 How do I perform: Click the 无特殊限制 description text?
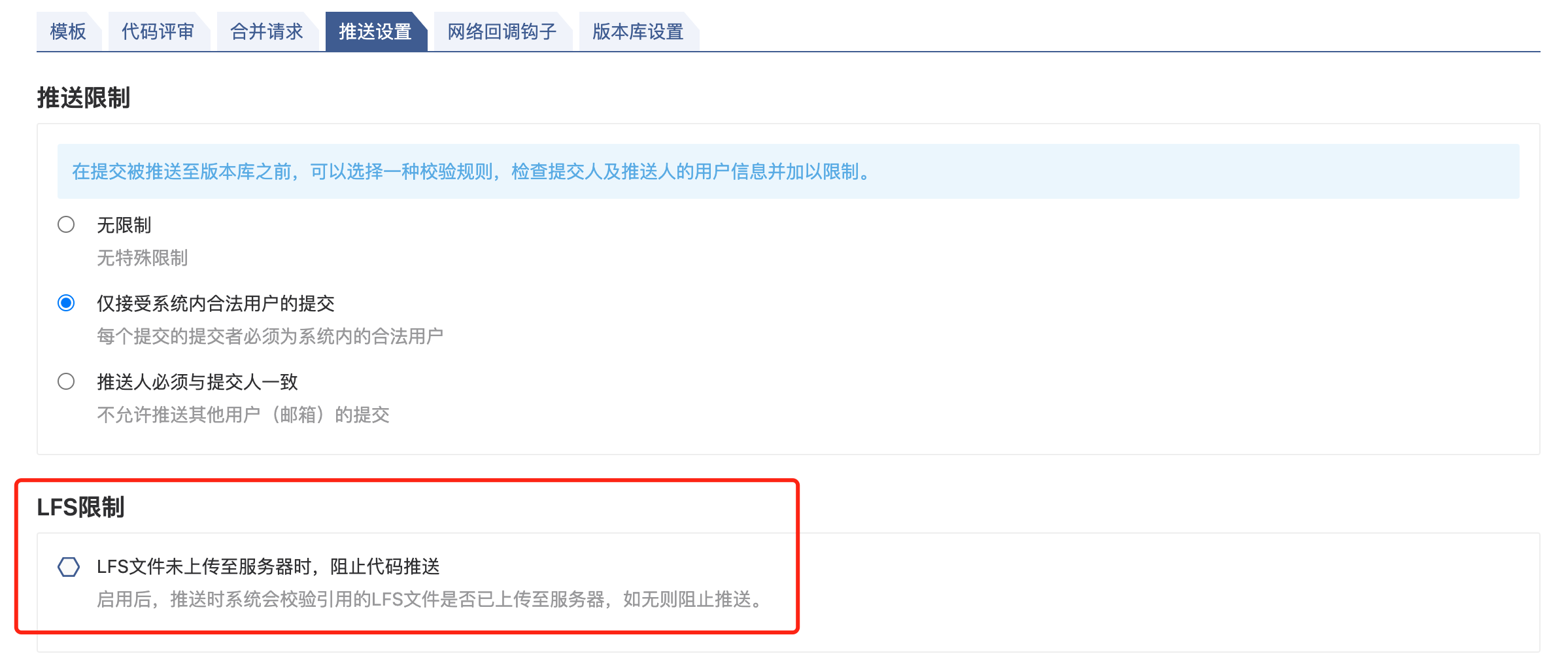[143, 258]
